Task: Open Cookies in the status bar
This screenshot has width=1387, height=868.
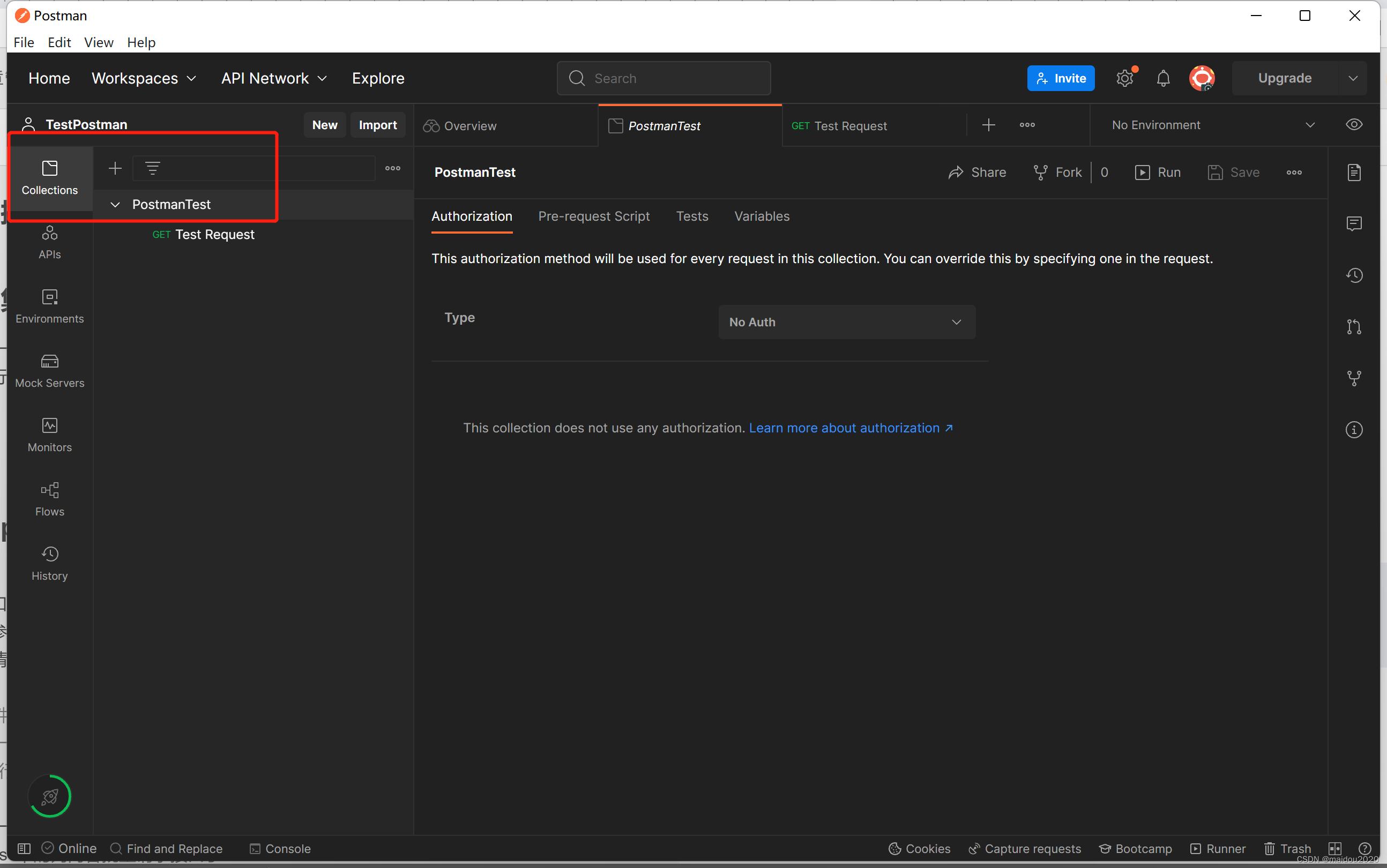Action: point(919,849)
